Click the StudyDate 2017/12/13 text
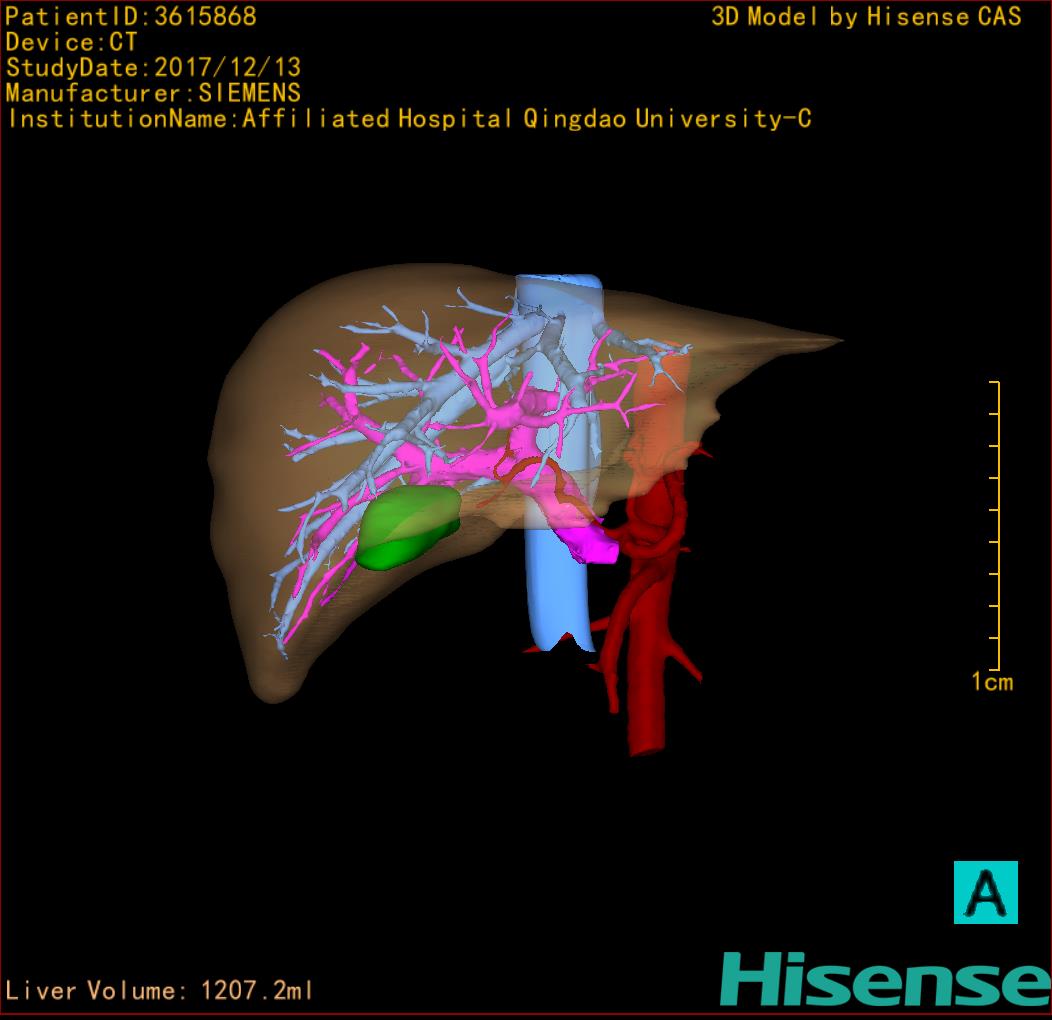This screenshot has height=1020, width=1052. 153,68
